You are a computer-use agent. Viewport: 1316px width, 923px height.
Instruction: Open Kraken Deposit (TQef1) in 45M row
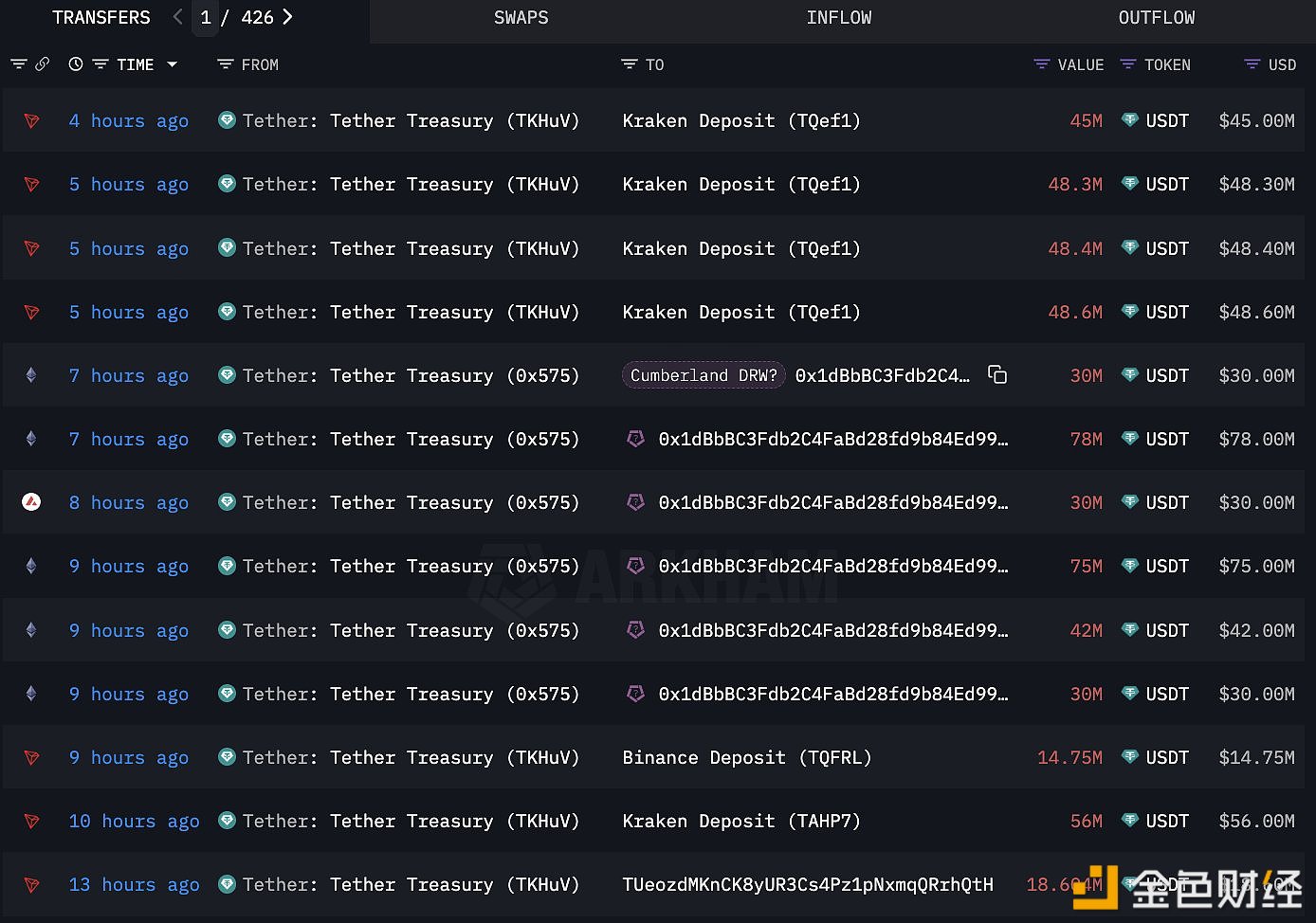(x=741, y=120)
